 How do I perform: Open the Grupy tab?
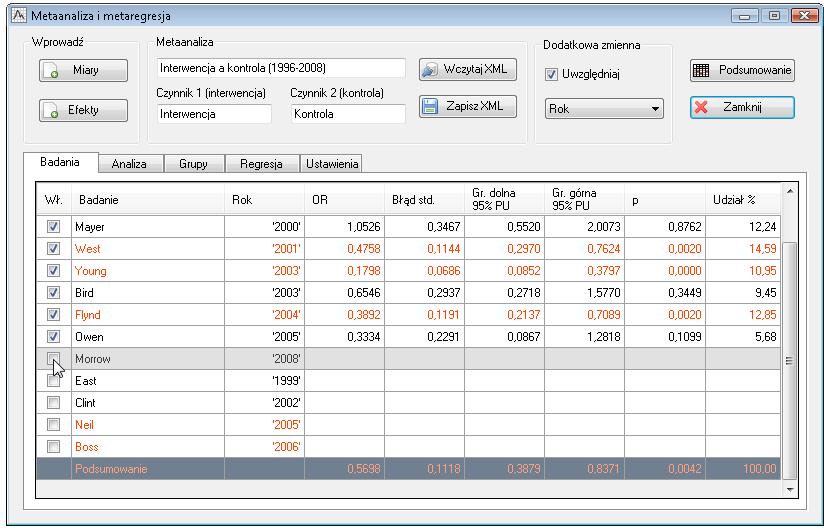click(x=193, y=163)
